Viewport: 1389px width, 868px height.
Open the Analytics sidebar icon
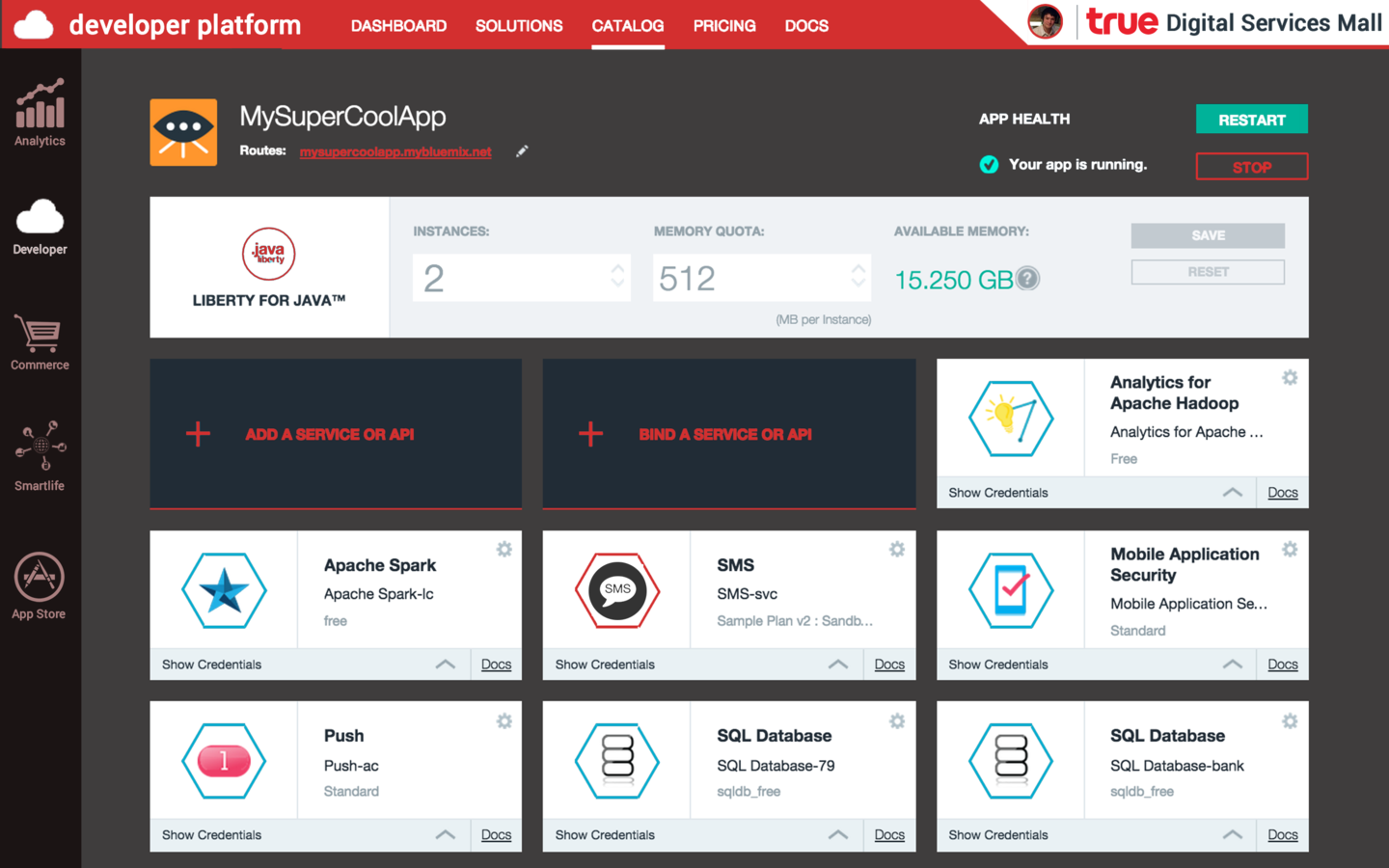point(40,112)
